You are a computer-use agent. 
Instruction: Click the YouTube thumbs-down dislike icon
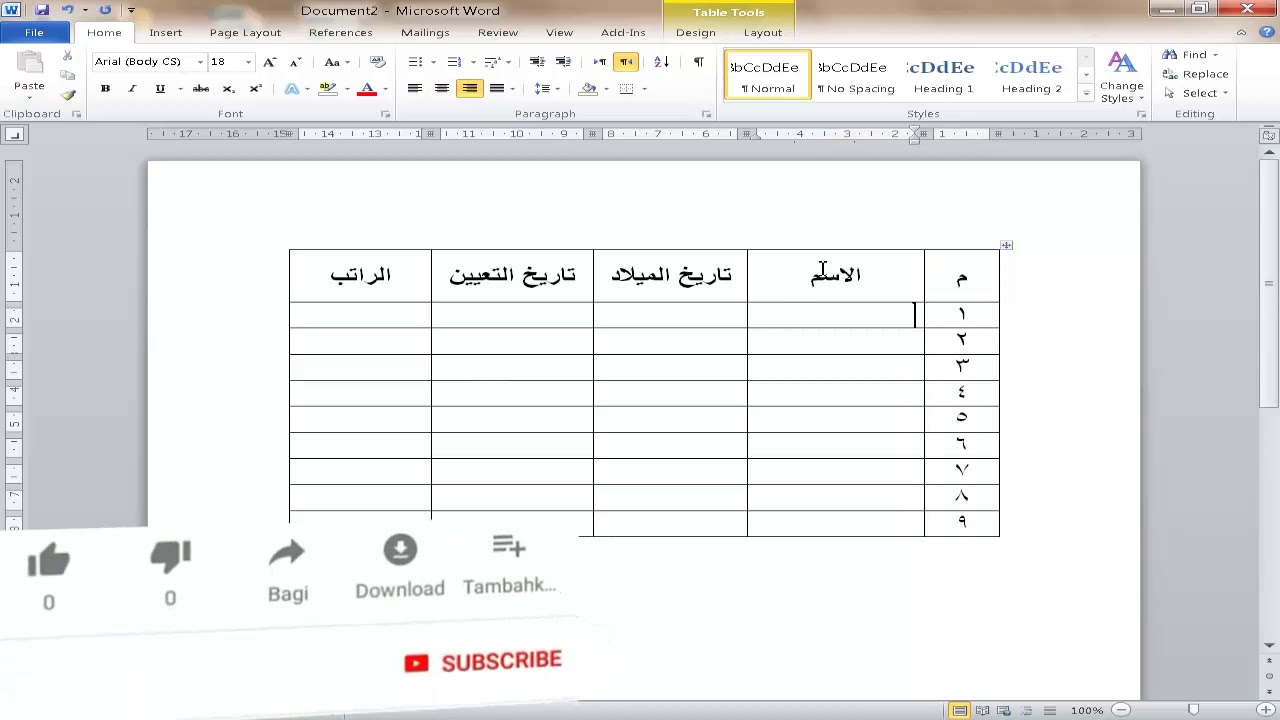click(170, 558)
